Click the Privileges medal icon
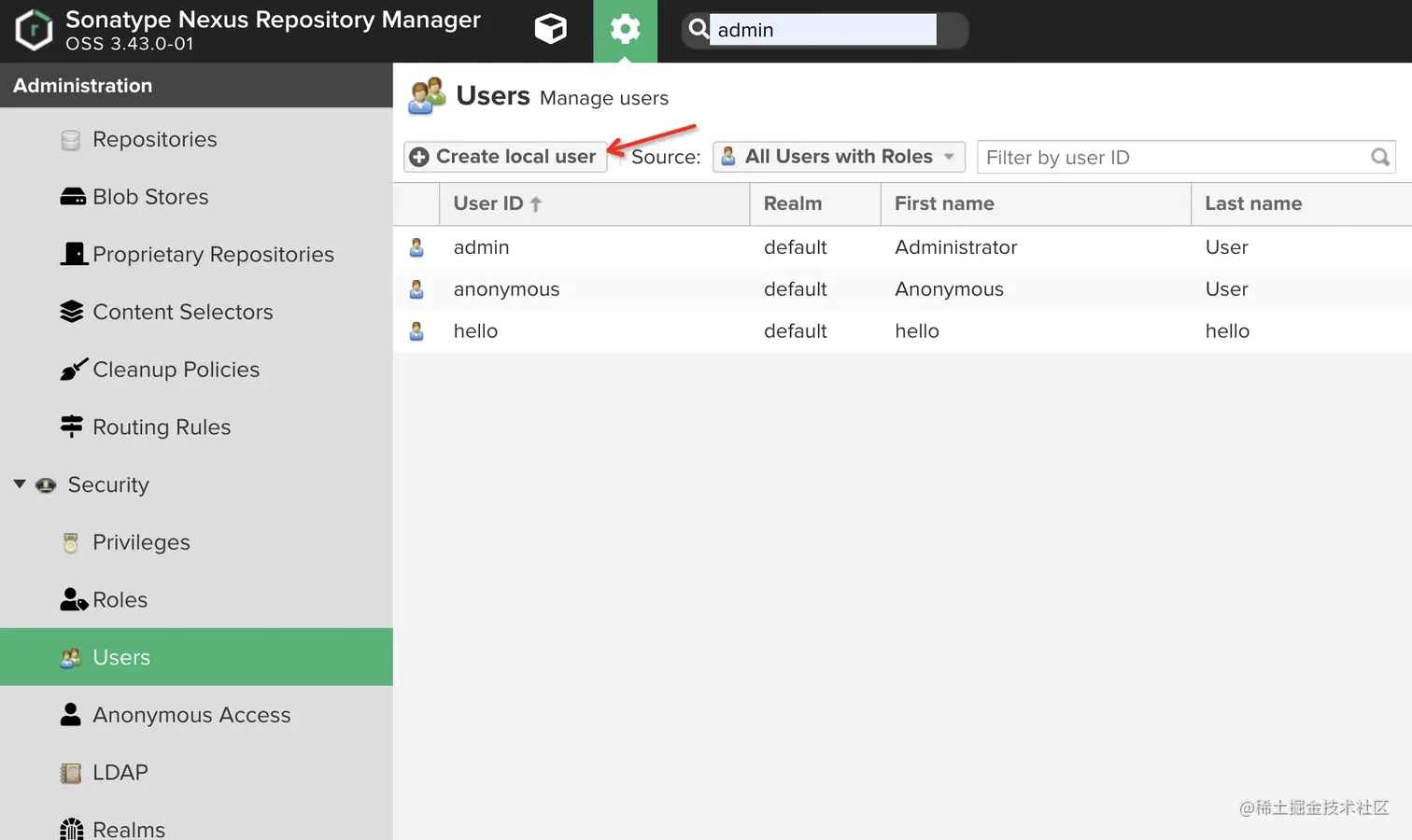 71,543
